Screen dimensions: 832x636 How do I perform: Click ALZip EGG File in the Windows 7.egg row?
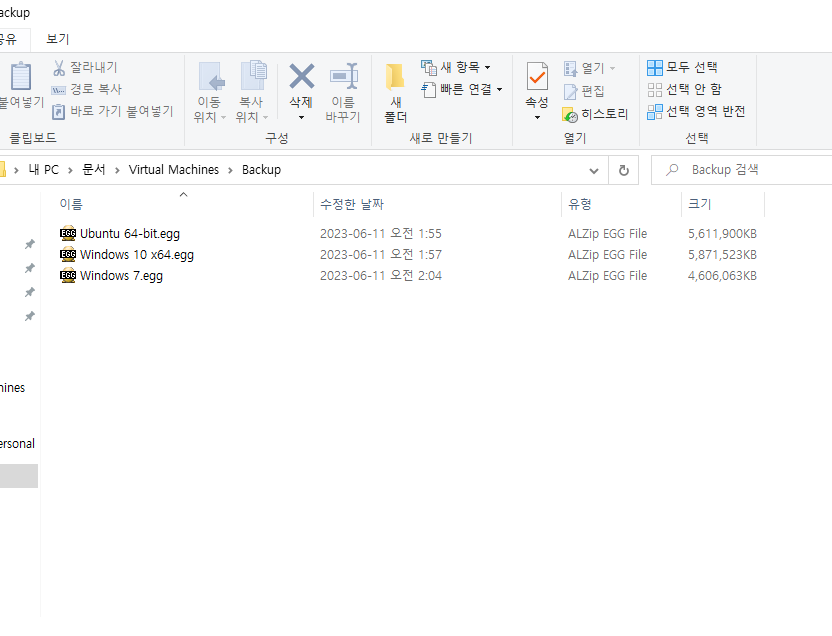click(x=608, y=276)
